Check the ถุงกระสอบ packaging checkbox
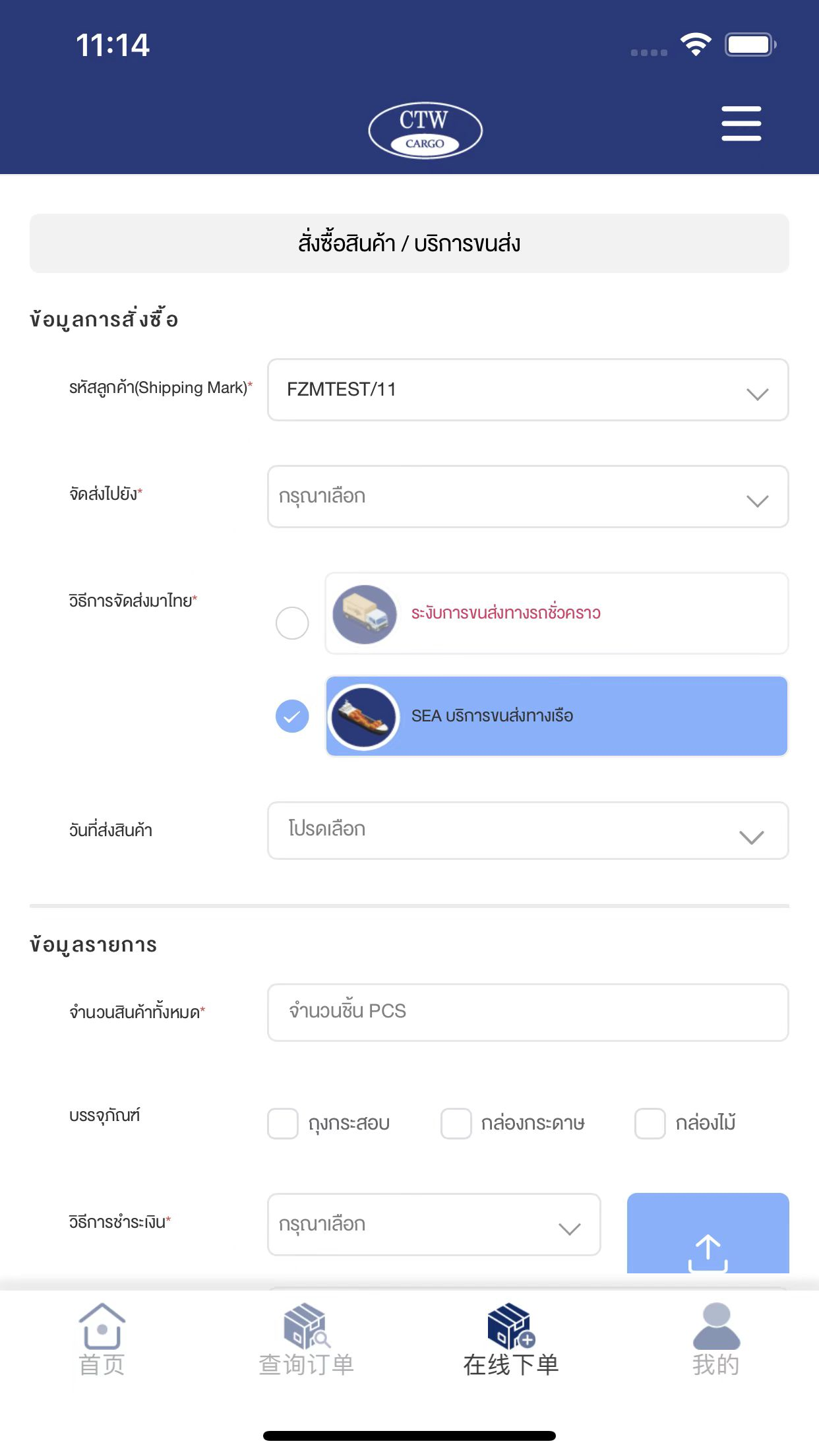This screenshot has width=819, height=1456. click(x=283, y=1124)
